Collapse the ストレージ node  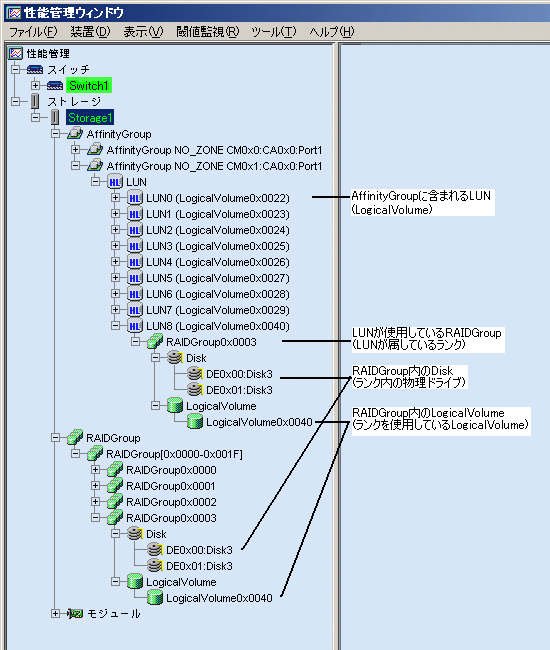[15, 101]
